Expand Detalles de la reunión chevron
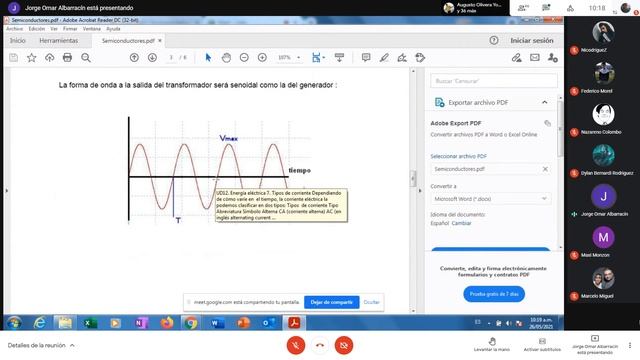Screen dimensions: 640x360 click(72, 345)
